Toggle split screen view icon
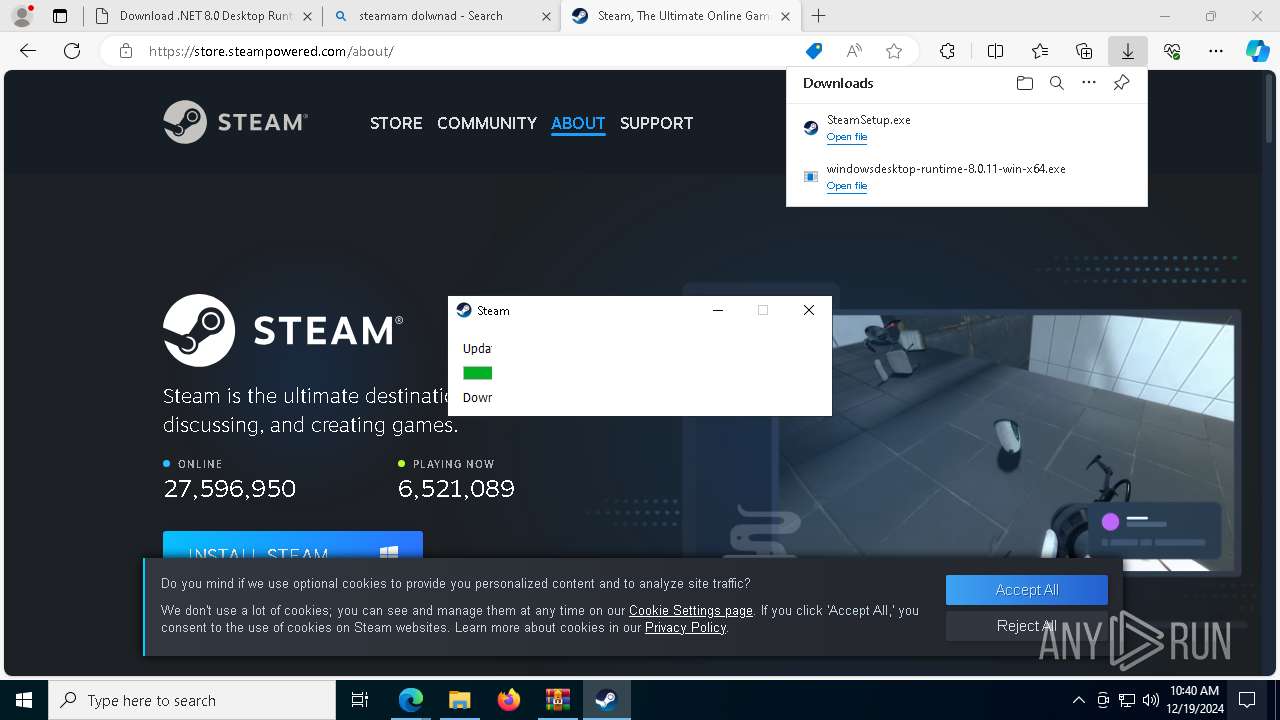 tap(995, 51)
